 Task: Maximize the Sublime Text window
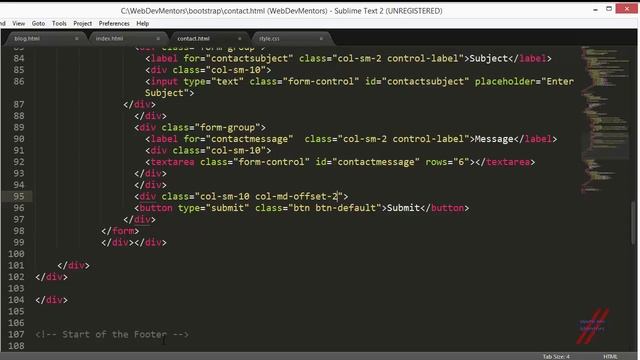click(609, 9)
